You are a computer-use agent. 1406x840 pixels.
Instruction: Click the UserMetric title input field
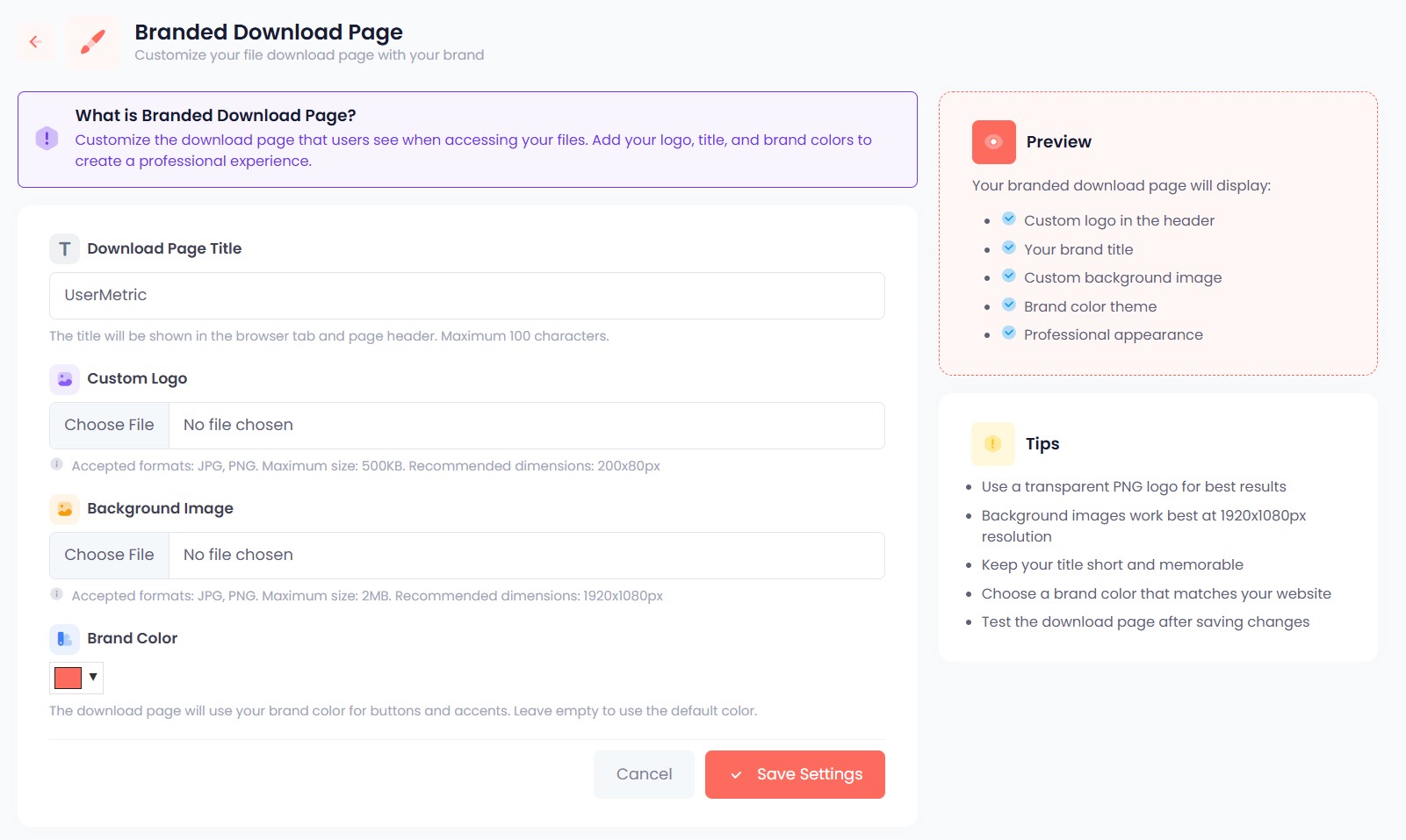pyautogui.click(x=466, y=296)
